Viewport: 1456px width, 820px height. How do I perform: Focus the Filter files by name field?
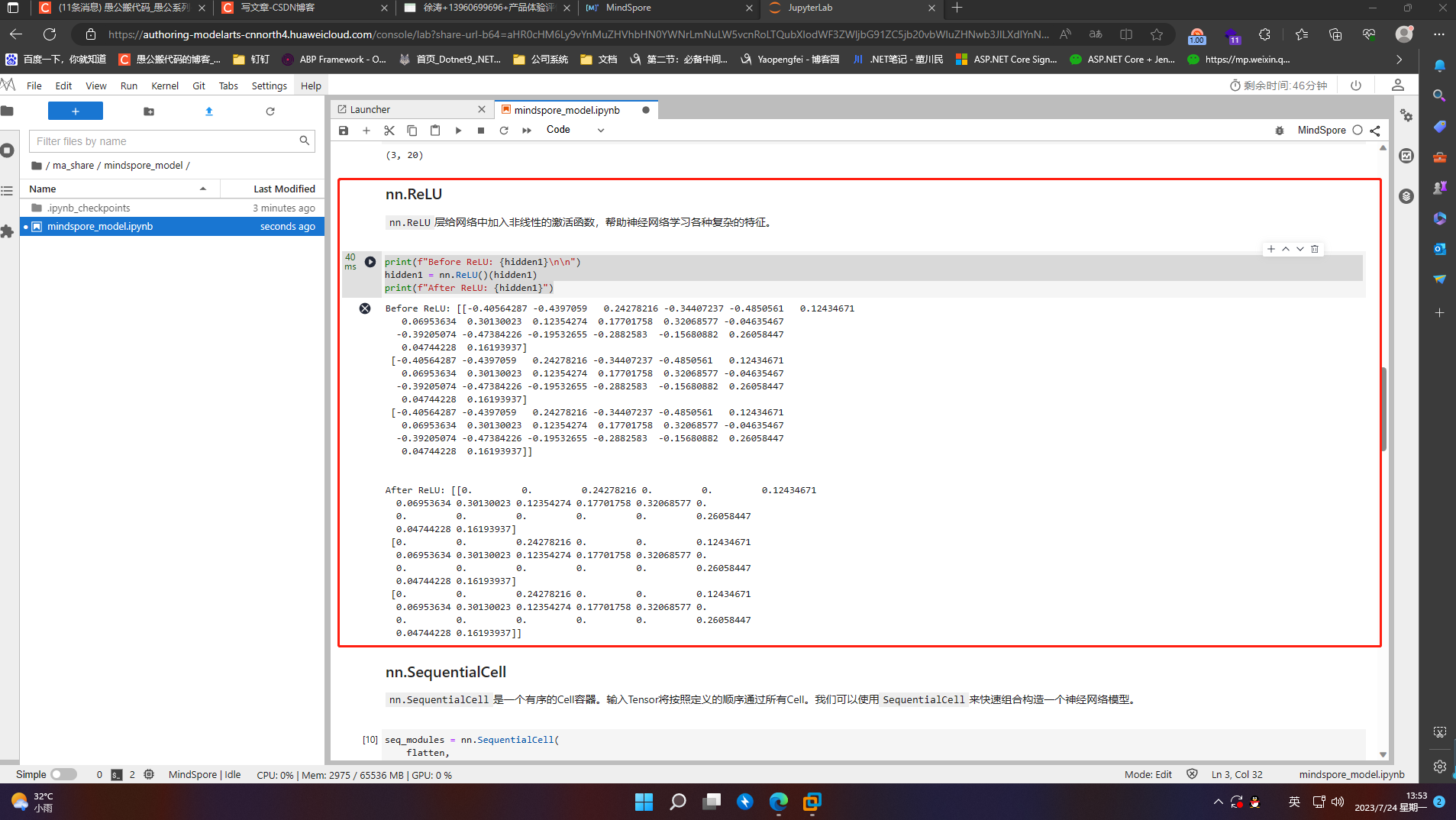pos(172,141)
